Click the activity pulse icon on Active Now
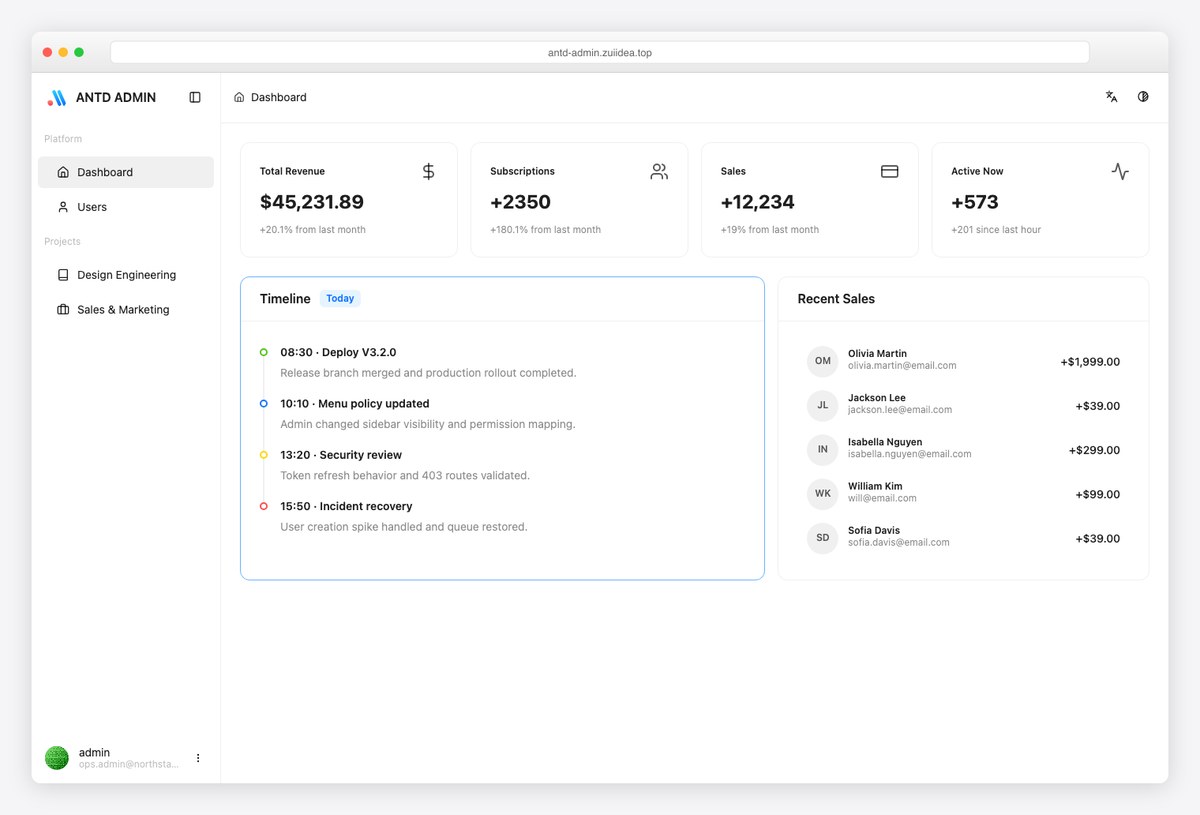The width and height of the screenshot is (1200, 815). coord(1120,171)
